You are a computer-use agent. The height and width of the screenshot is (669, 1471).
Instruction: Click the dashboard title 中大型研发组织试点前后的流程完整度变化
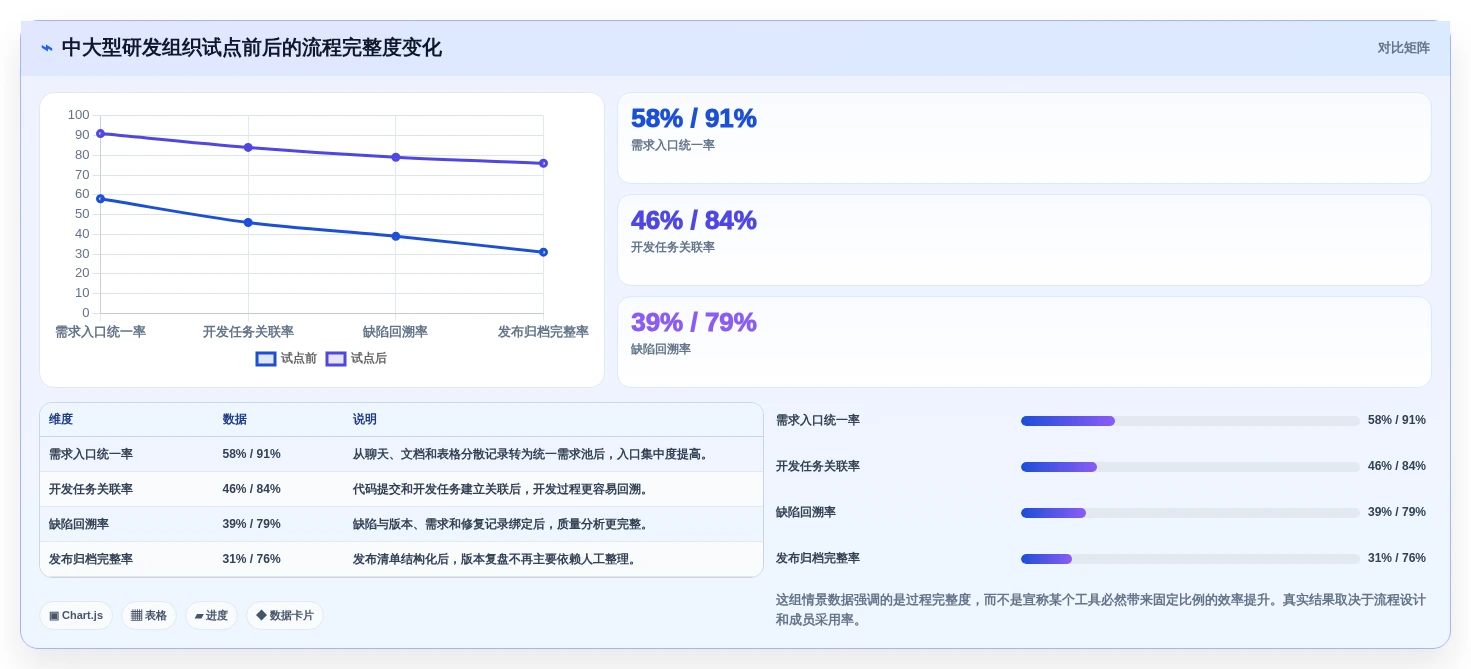[251, 48]
